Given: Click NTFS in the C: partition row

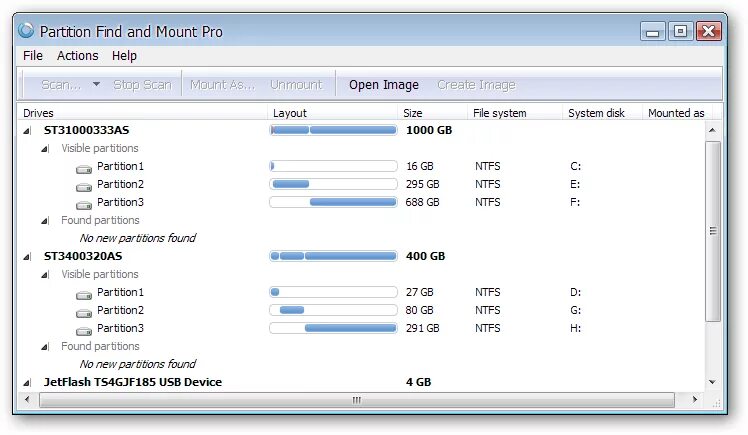Looking at the screenshot, I should pyautogui.click(x=488, y=166).
